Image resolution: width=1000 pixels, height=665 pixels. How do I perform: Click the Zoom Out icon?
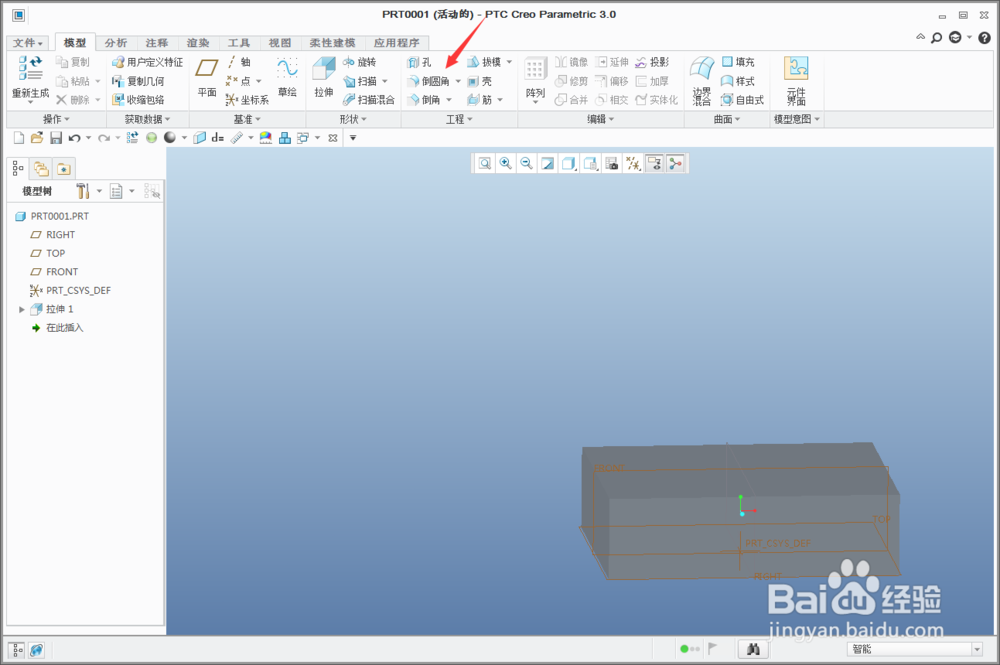click(526, 164)
